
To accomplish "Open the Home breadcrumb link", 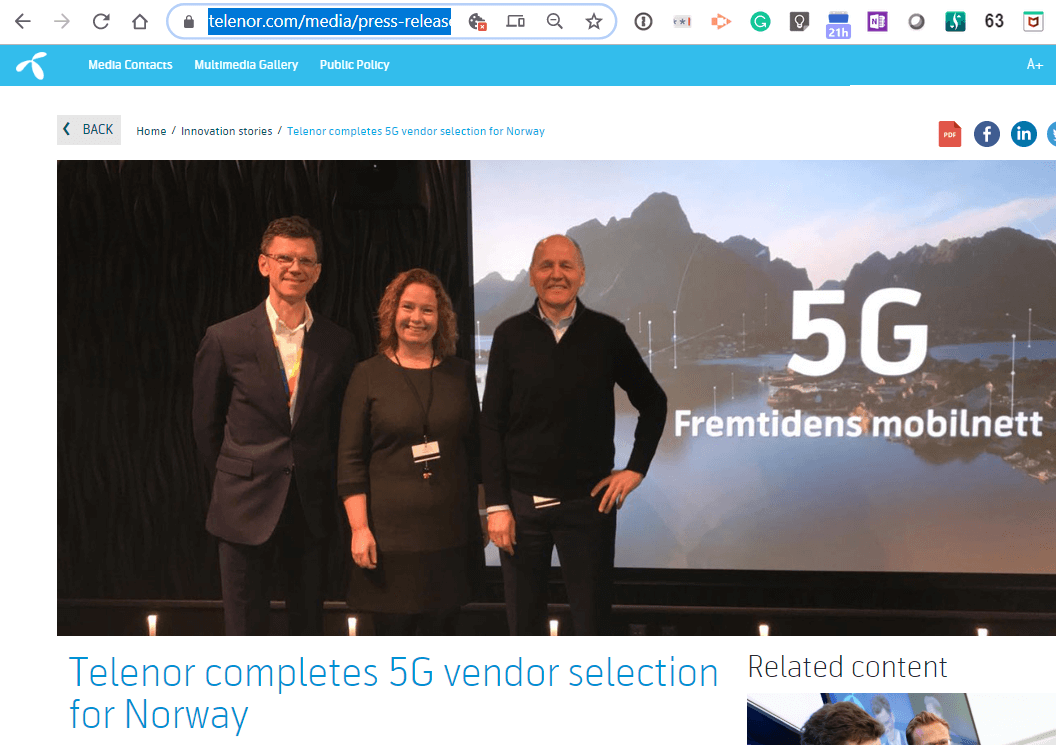I will coord(151,130).
